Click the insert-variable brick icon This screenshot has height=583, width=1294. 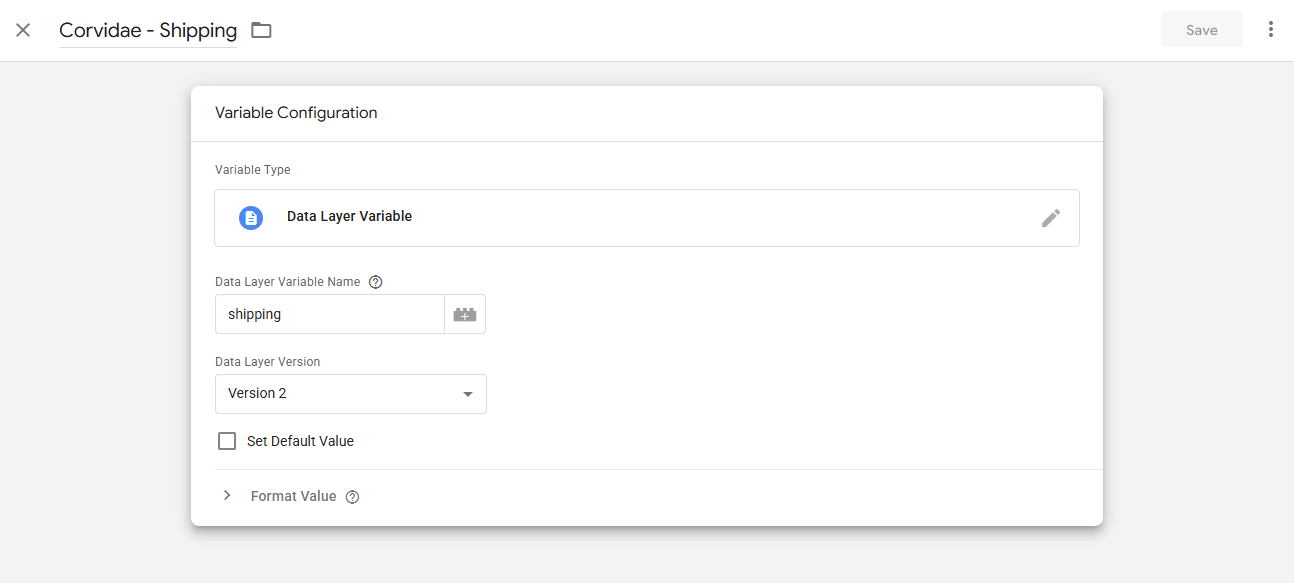(x=465, y=314)
